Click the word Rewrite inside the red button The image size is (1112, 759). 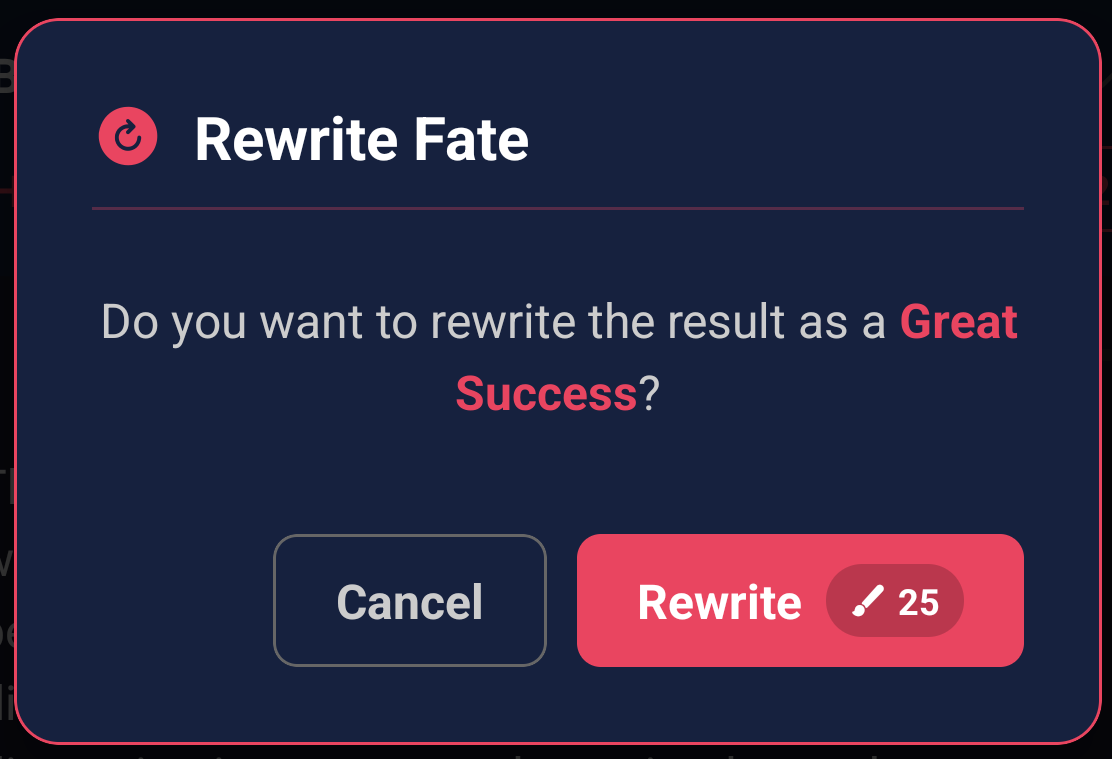pyautogui.click(x=720, y=601)
